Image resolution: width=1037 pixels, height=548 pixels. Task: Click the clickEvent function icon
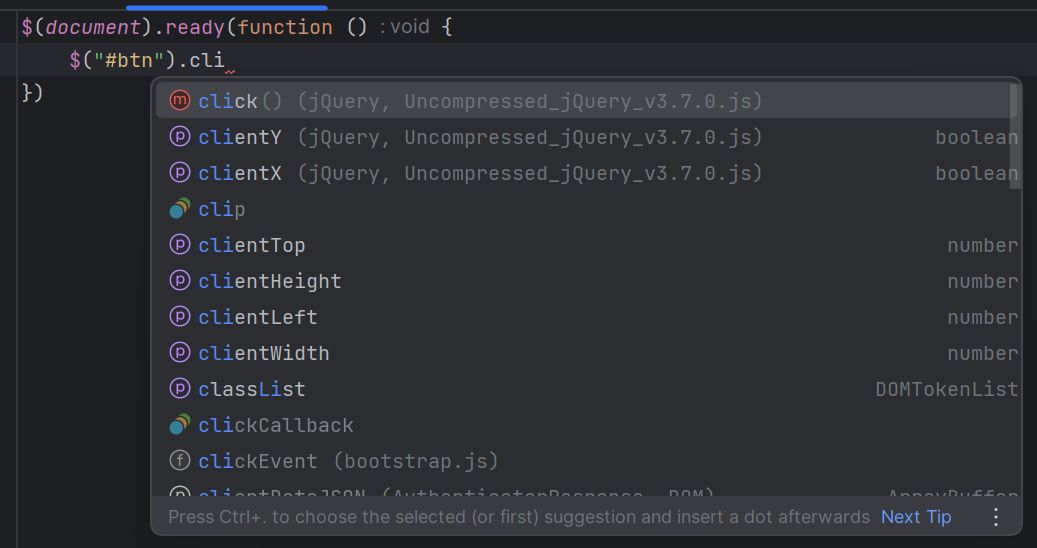179,461
